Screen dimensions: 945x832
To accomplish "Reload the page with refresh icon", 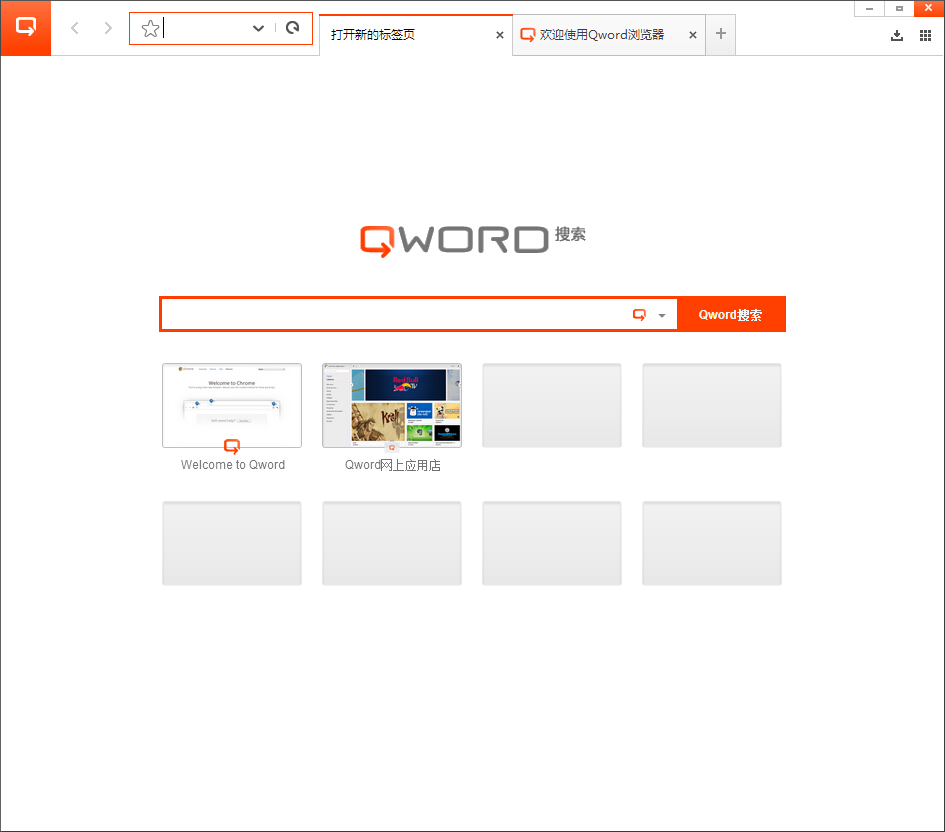I will pos(293,28).
